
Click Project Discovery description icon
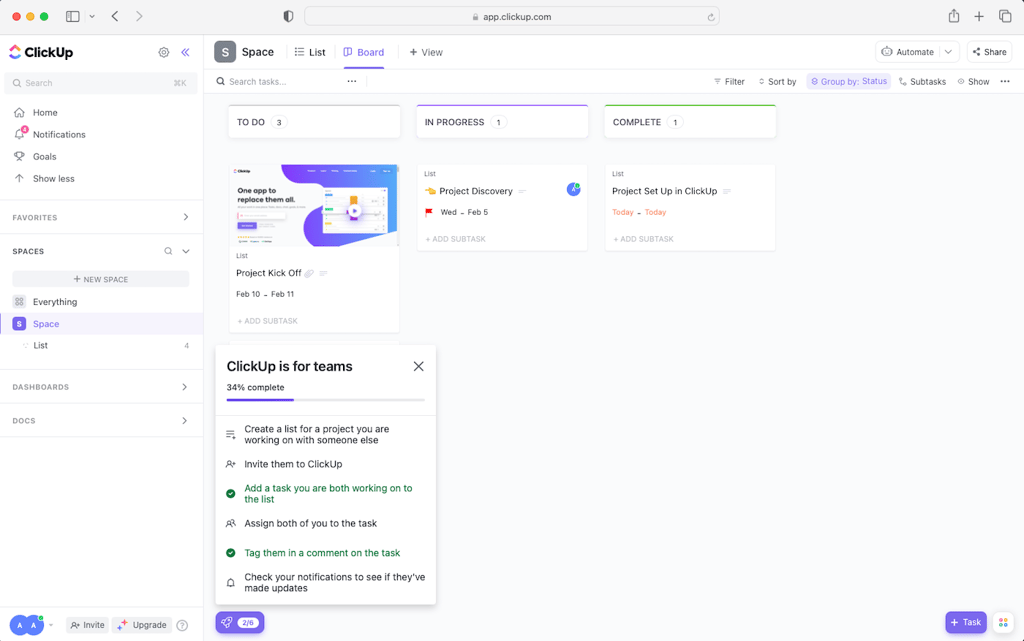(x=522, y=191)
